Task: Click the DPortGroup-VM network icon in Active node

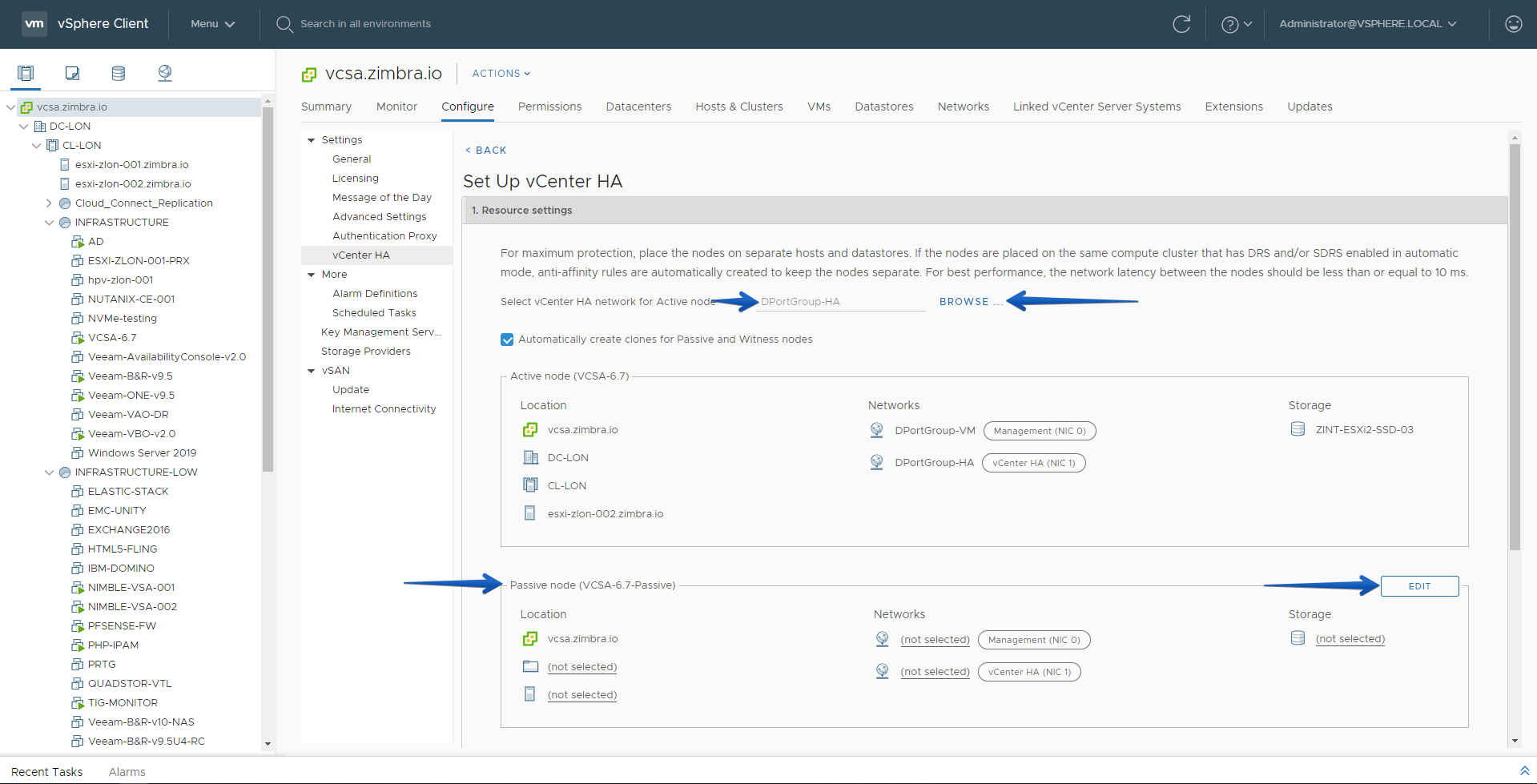Action: click(877, 430)
